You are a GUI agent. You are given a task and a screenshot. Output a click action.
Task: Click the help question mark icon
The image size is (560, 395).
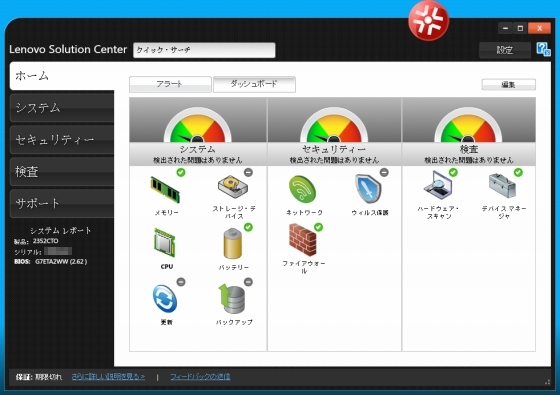pyautogui.click(x=543, y=49)
